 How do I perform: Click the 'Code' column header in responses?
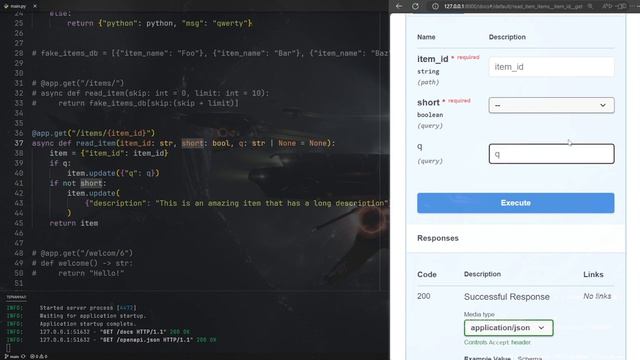[x=427, y=274]
